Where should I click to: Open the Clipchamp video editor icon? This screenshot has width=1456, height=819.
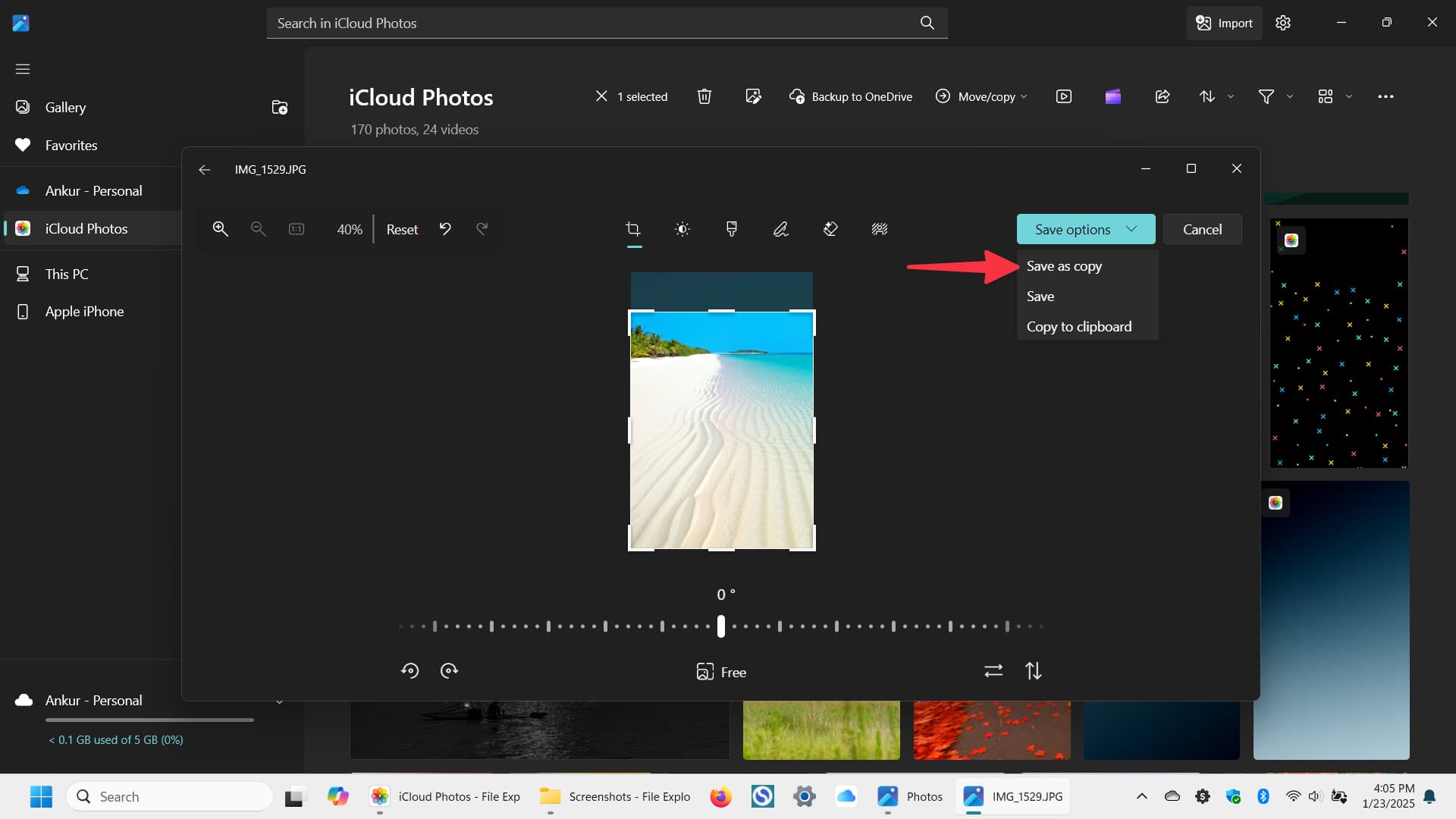(1113, 96)
